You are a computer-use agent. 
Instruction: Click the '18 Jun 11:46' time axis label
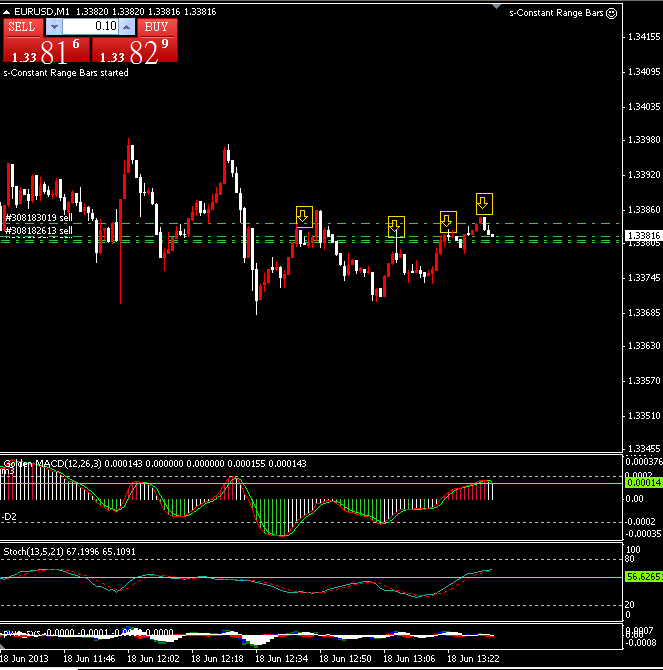89,658
